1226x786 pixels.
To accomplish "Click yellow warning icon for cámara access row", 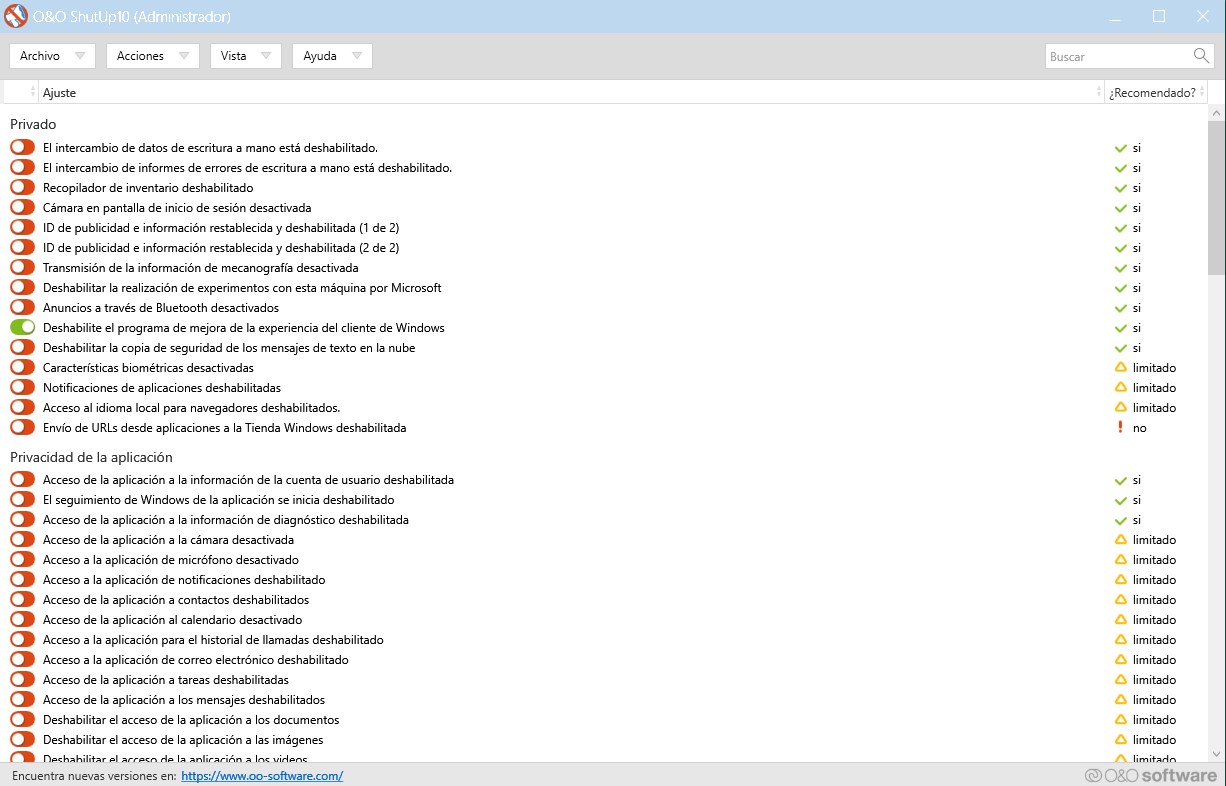I will (1121, 539).
